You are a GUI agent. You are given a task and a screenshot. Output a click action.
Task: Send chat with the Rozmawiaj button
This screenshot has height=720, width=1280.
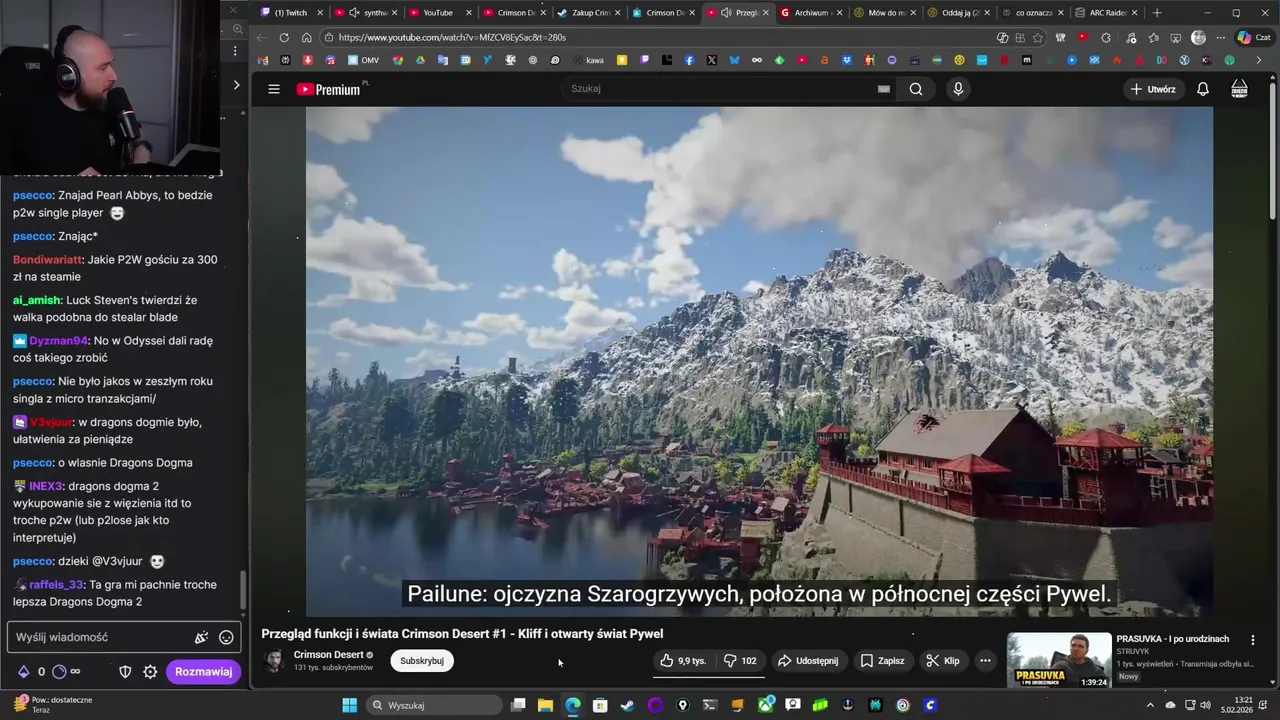pos(203,672)
